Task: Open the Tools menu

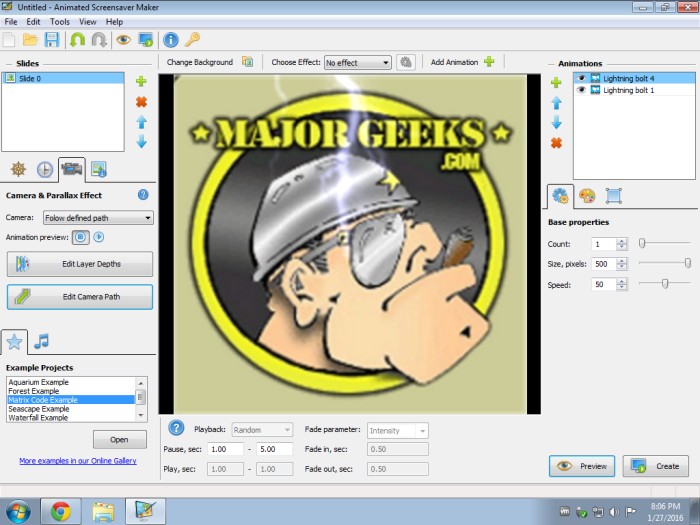Action: coord(60,21)
